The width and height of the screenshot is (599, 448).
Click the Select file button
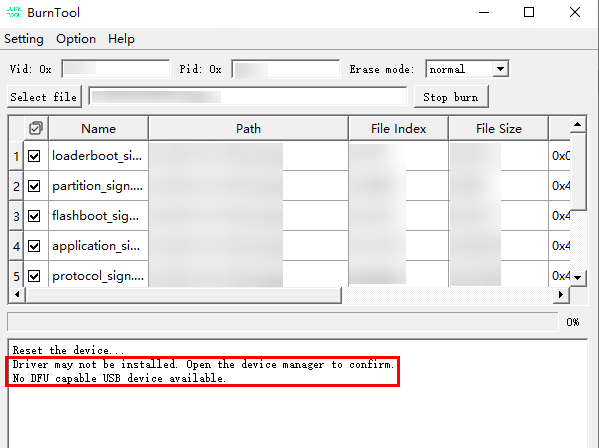(44, 97)
